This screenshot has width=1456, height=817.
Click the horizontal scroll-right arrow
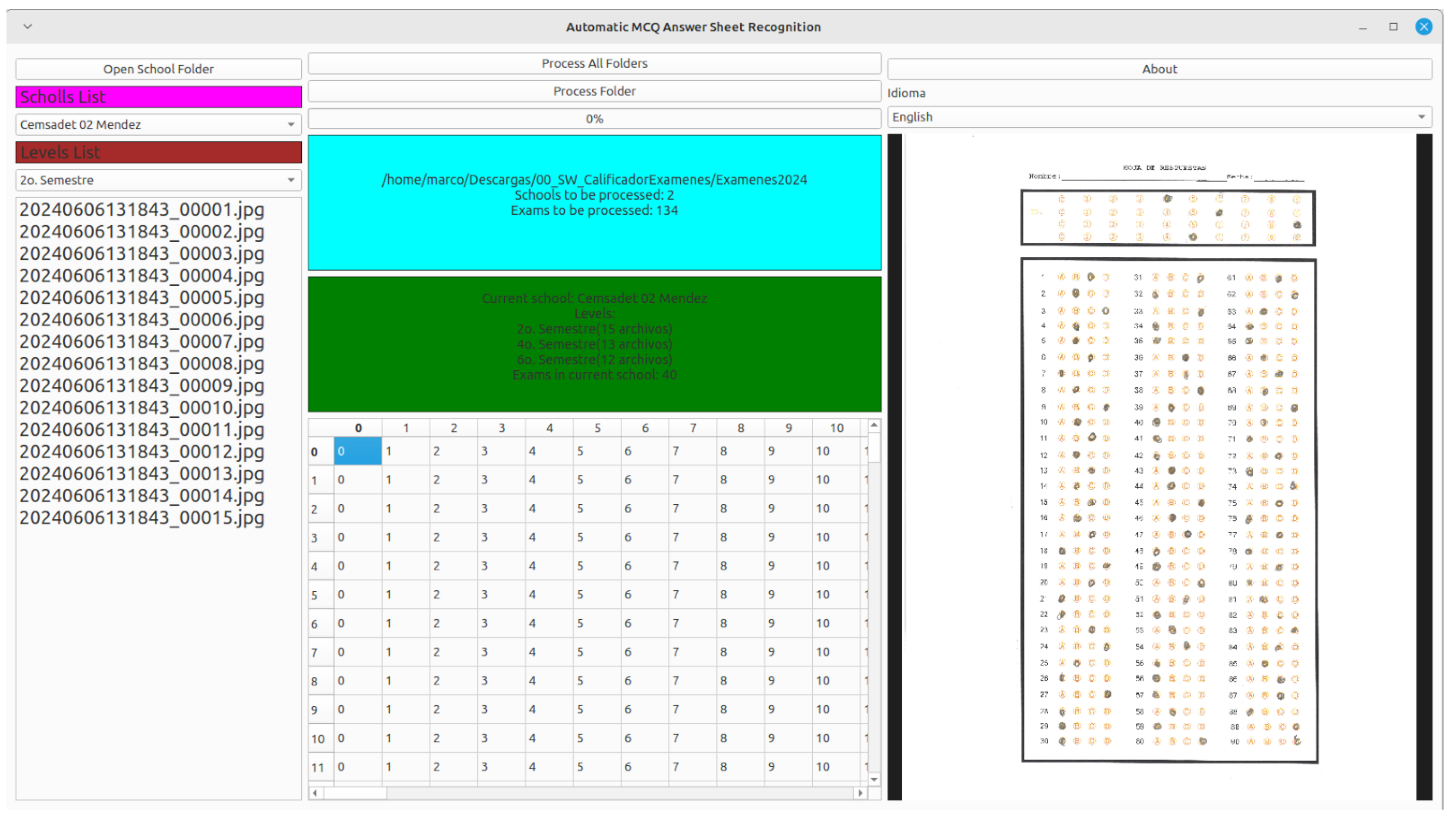pos(860,793)
